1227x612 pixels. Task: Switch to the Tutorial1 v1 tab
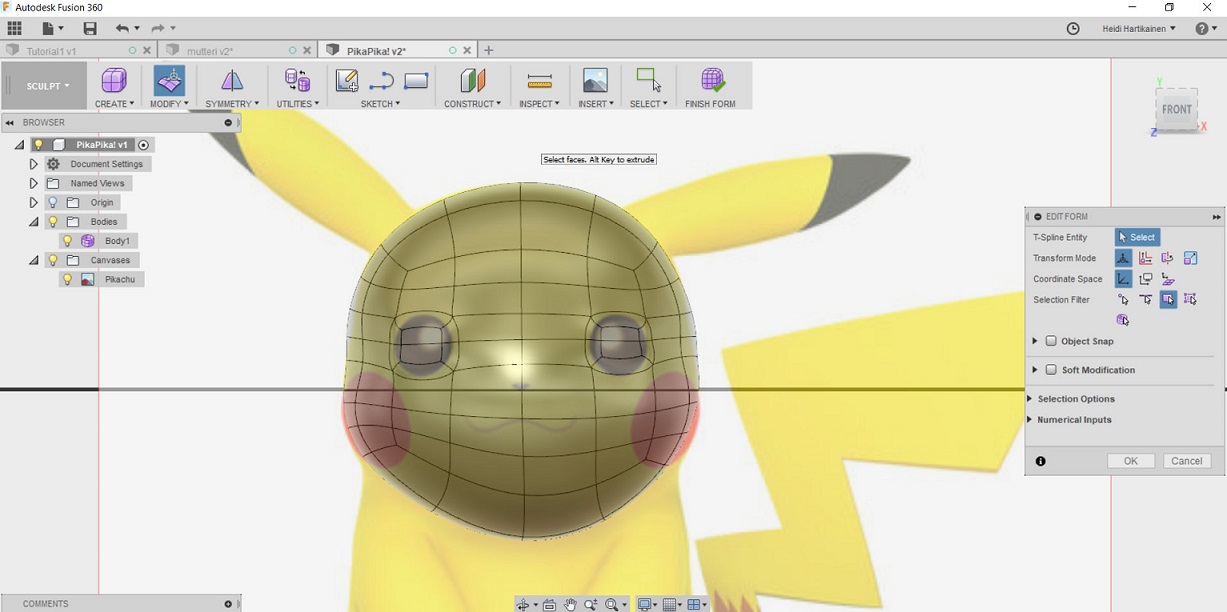51,50
